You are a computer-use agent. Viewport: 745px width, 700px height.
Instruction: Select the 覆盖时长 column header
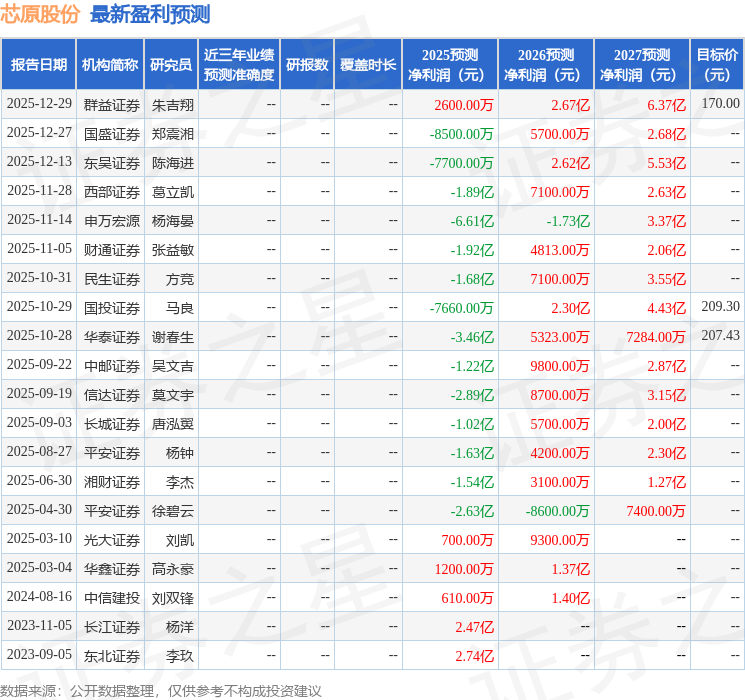point(368,65)
